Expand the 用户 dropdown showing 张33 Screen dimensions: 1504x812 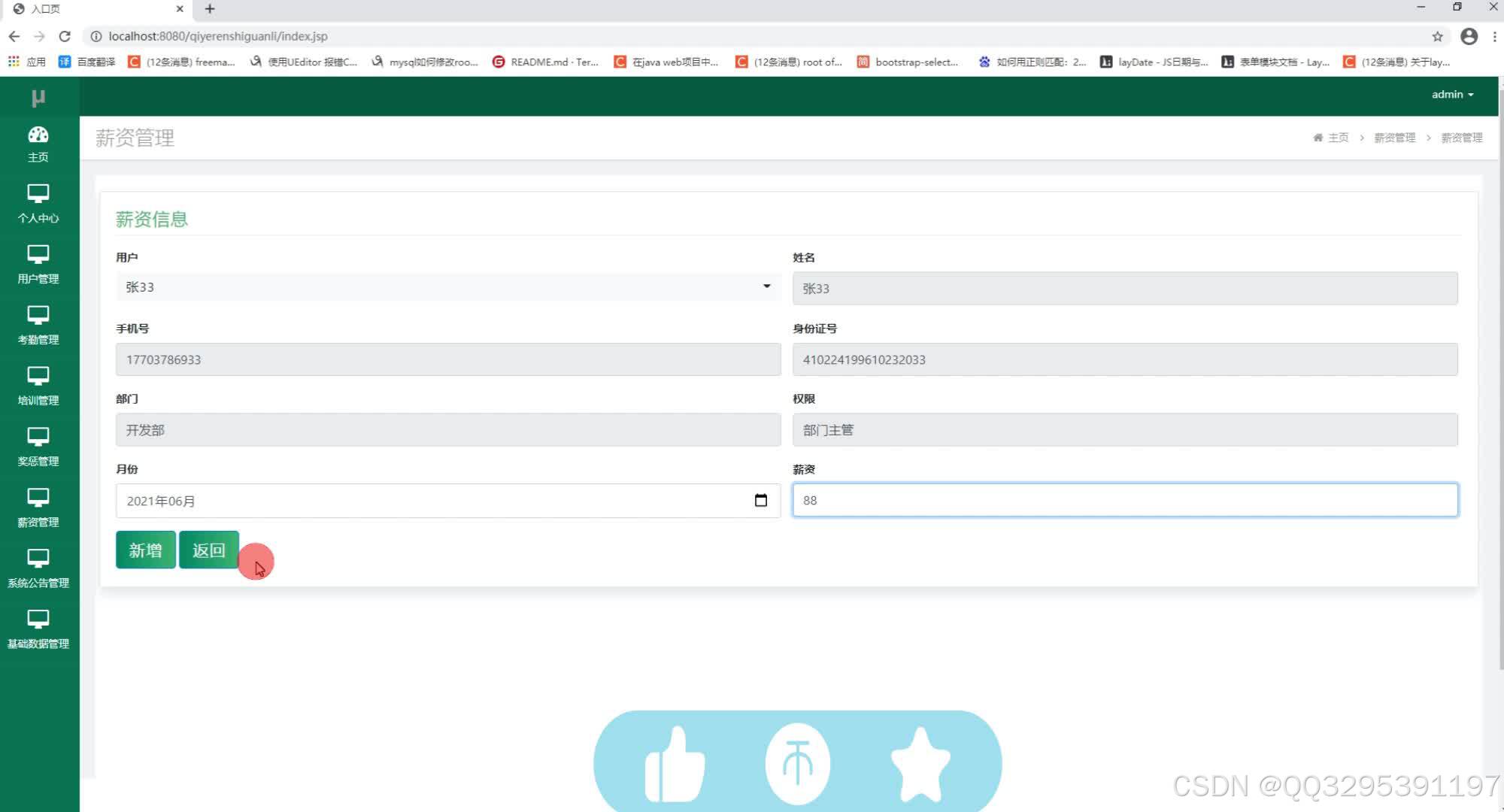(448, 286)
